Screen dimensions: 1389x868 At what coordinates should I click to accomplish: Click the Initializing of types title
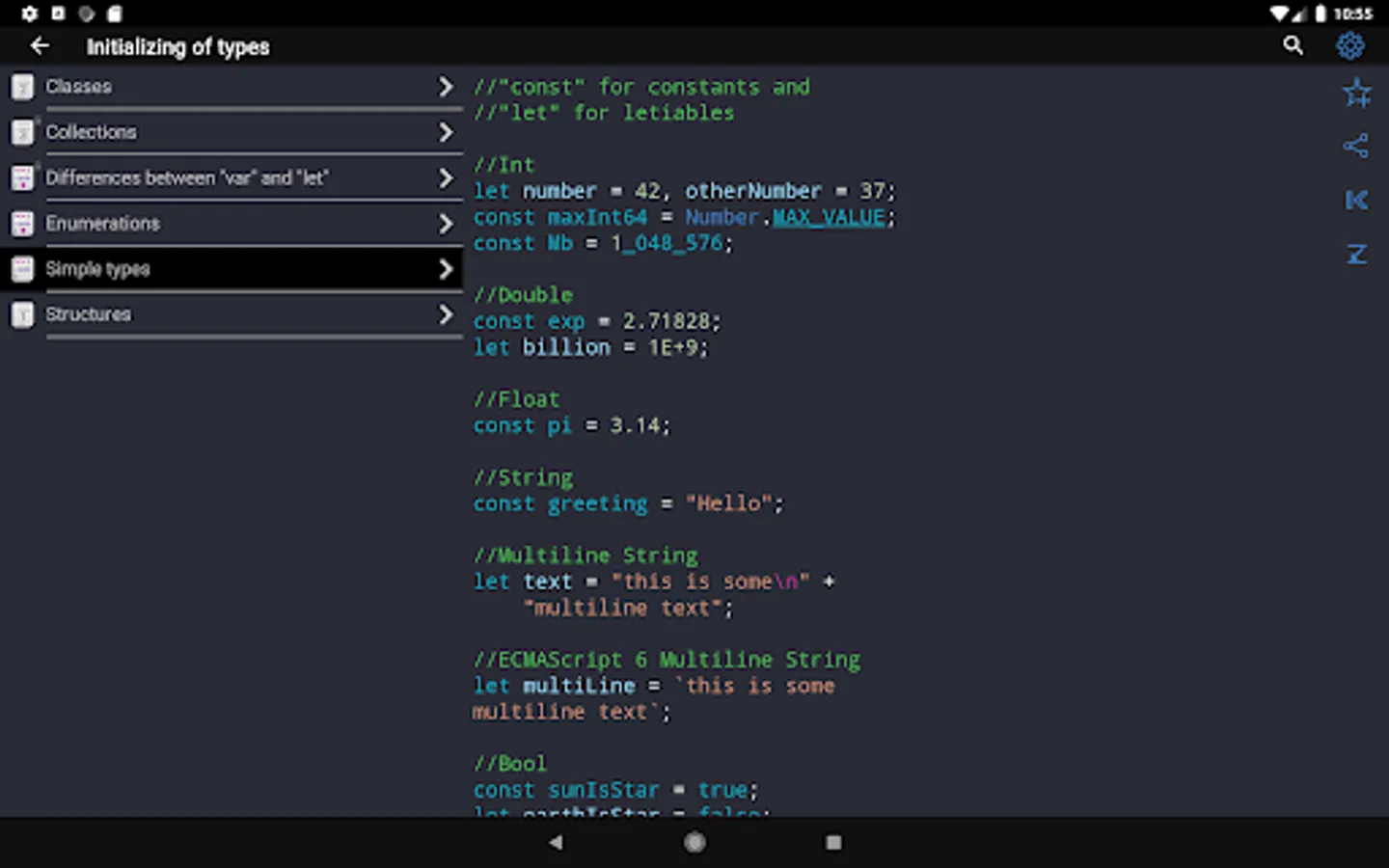point(178,46)
